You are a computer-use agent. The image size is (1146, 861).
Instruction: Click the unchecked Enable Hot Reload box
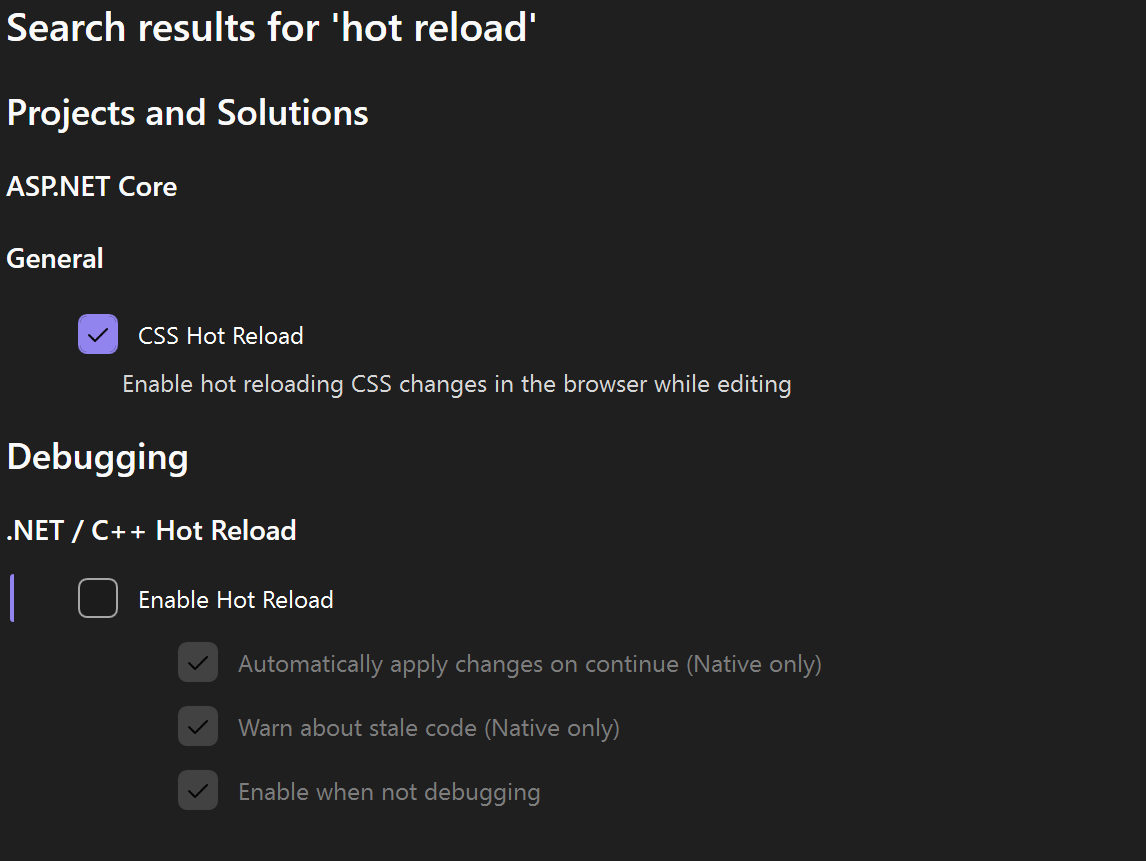(x=97, y=598)
